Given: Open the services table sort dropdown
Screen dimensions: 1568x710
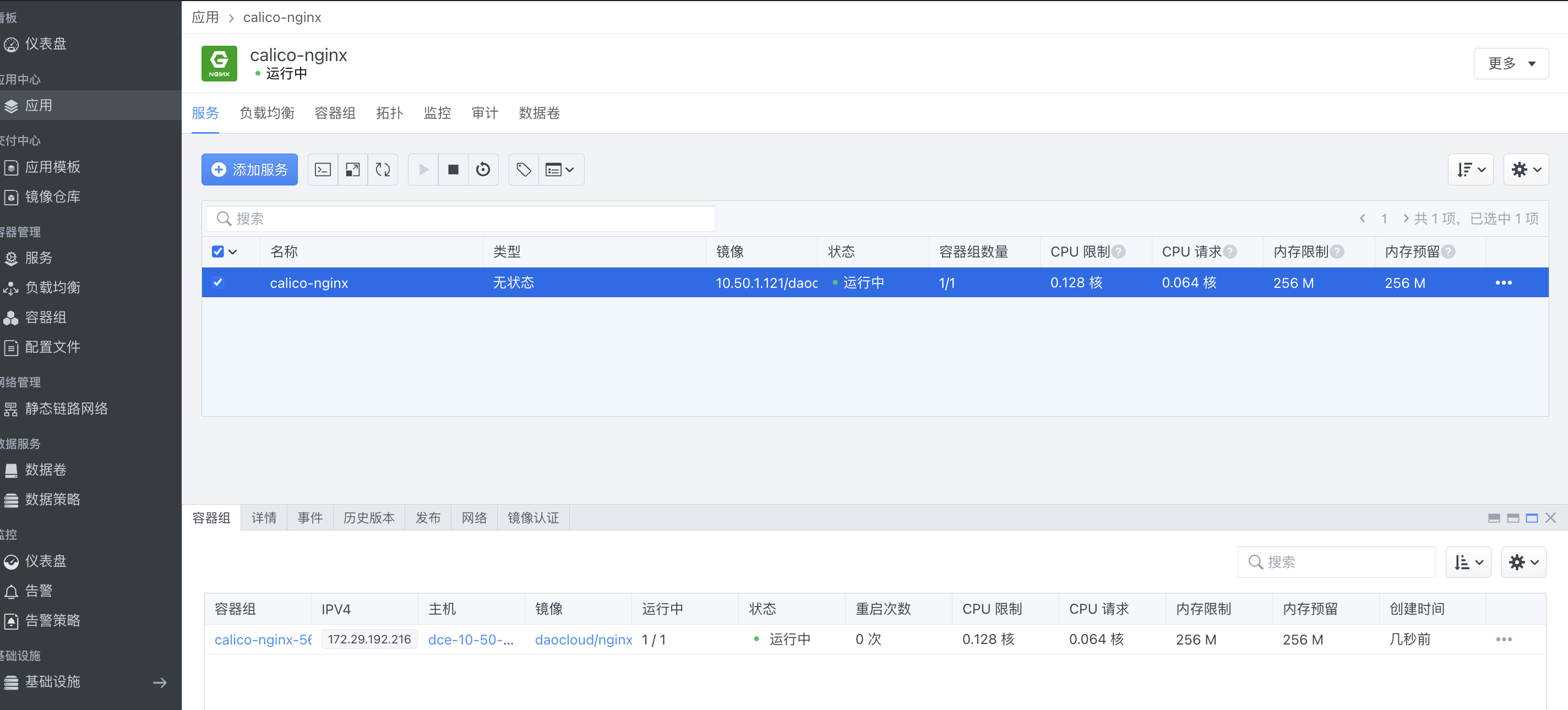Looking at the screenshot, I should [x=1470, y=170].
